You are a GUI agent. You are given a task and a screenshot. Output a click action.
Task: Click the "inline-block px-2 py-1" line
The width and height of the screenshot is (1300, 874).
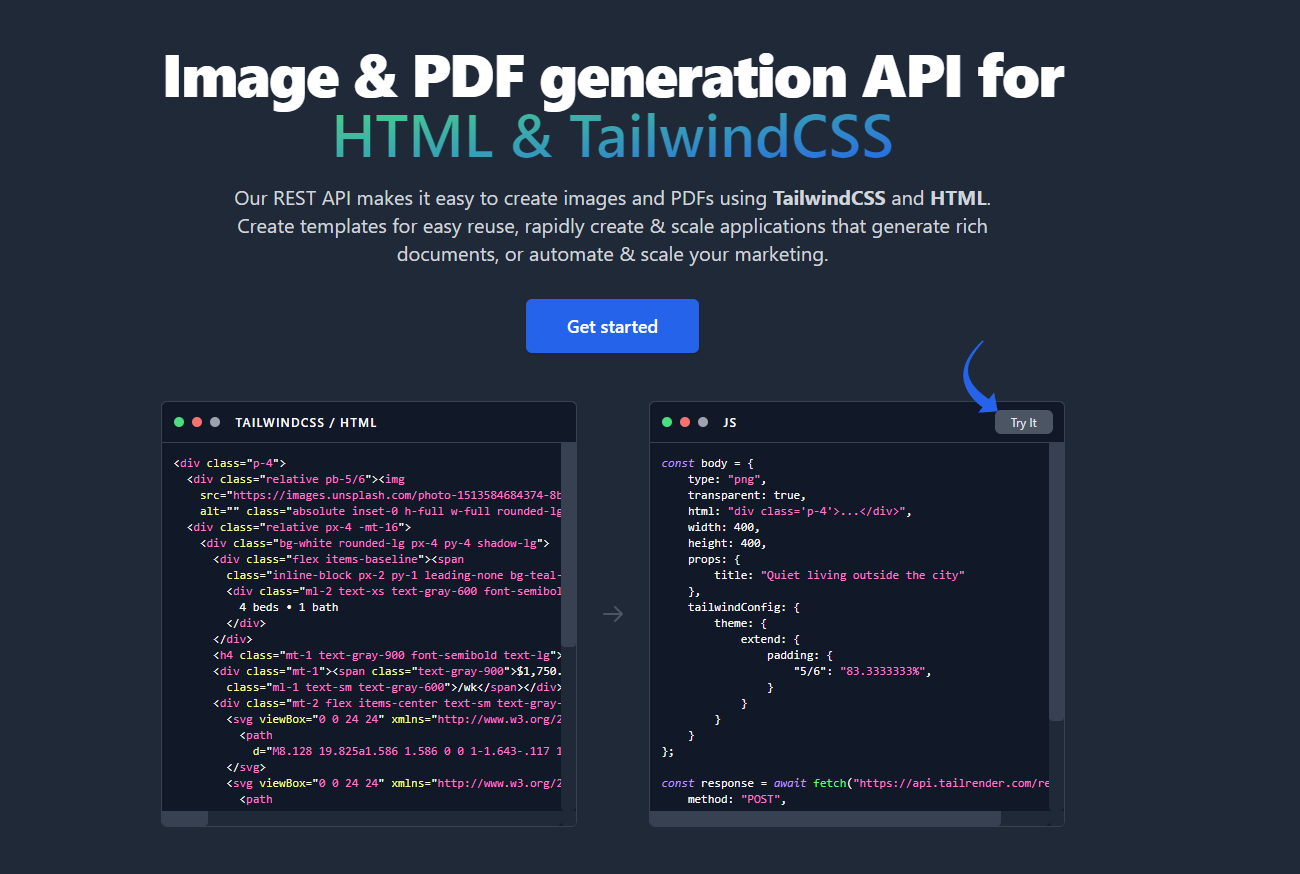(394, 575)
